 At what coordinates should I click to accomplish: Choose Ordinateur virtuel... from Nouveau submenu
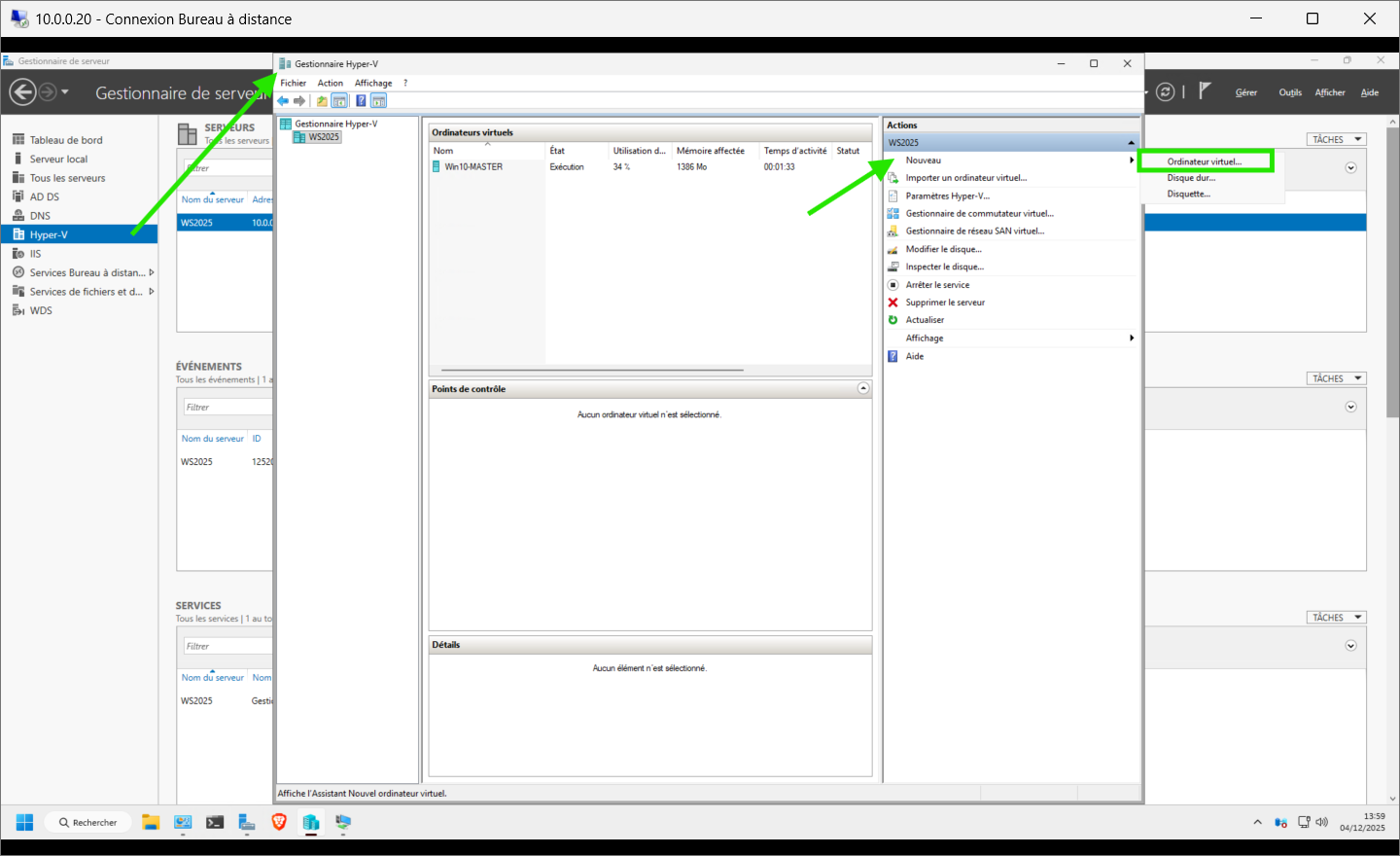tap(1205, 161)
